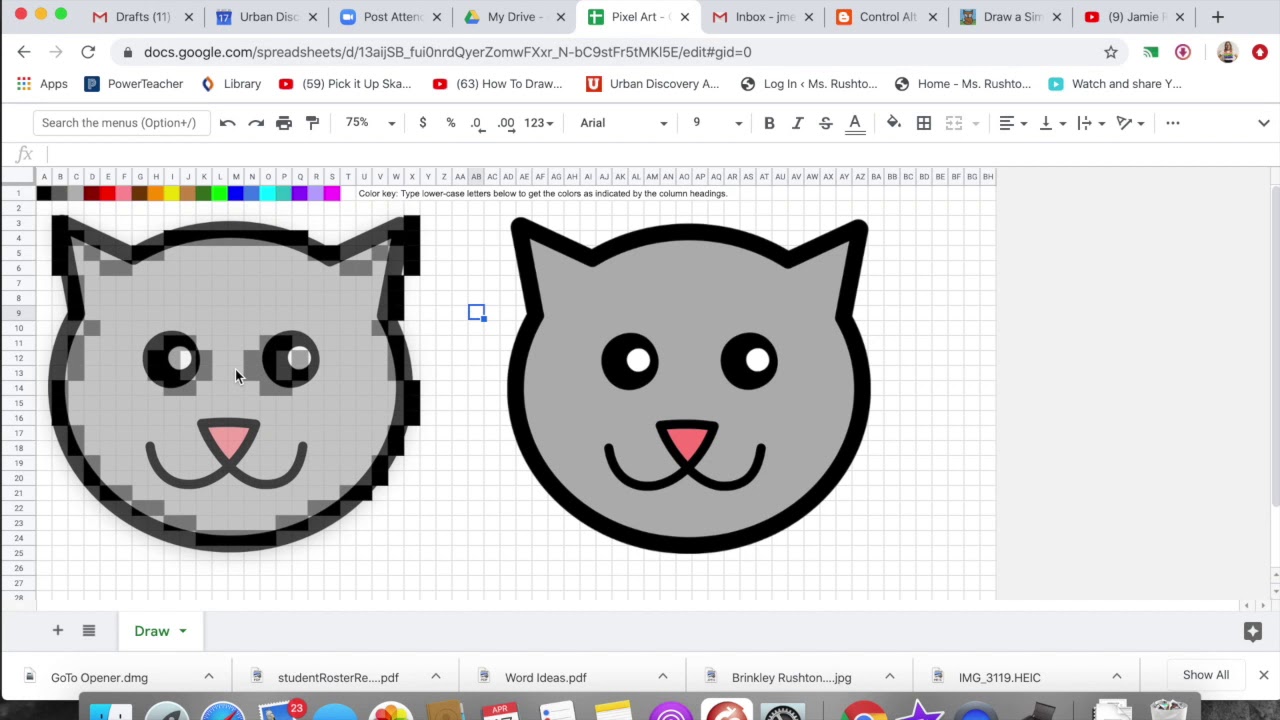This screenshot has width=1280, height=720.
Task: Open the zoom 75% dropdown
Action: pyautogui.click(x=371, y=123)
